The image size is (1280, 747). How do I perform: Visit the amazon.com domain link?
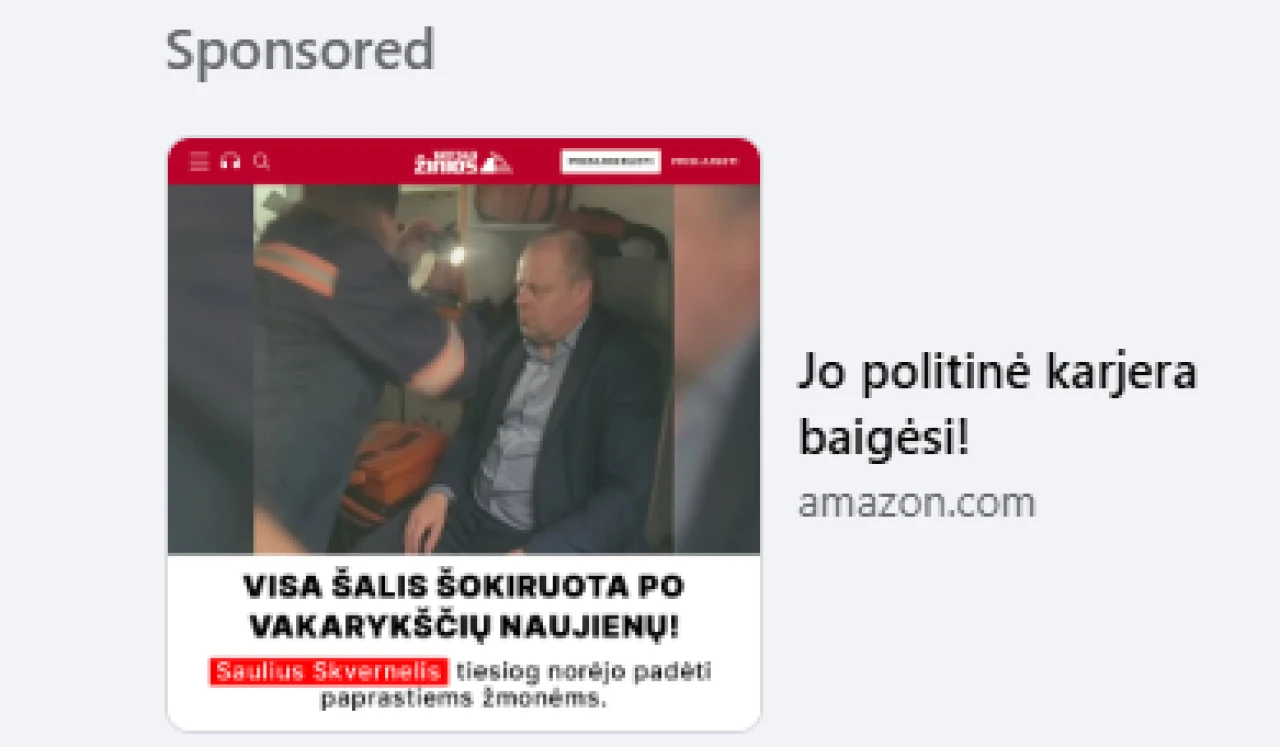[916, 503]
